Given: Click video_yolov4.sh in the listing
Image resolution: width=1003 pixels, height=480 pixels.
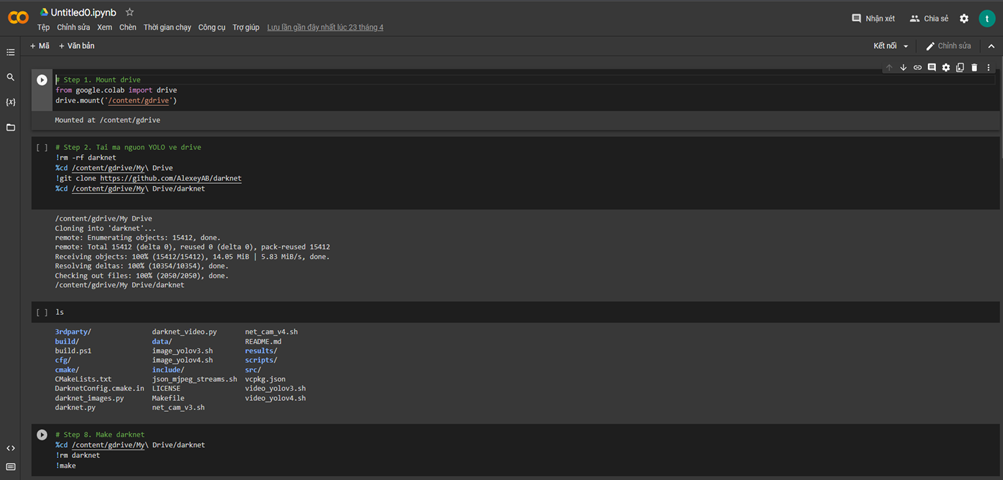Looking at the screenshot, I should 275,397.
